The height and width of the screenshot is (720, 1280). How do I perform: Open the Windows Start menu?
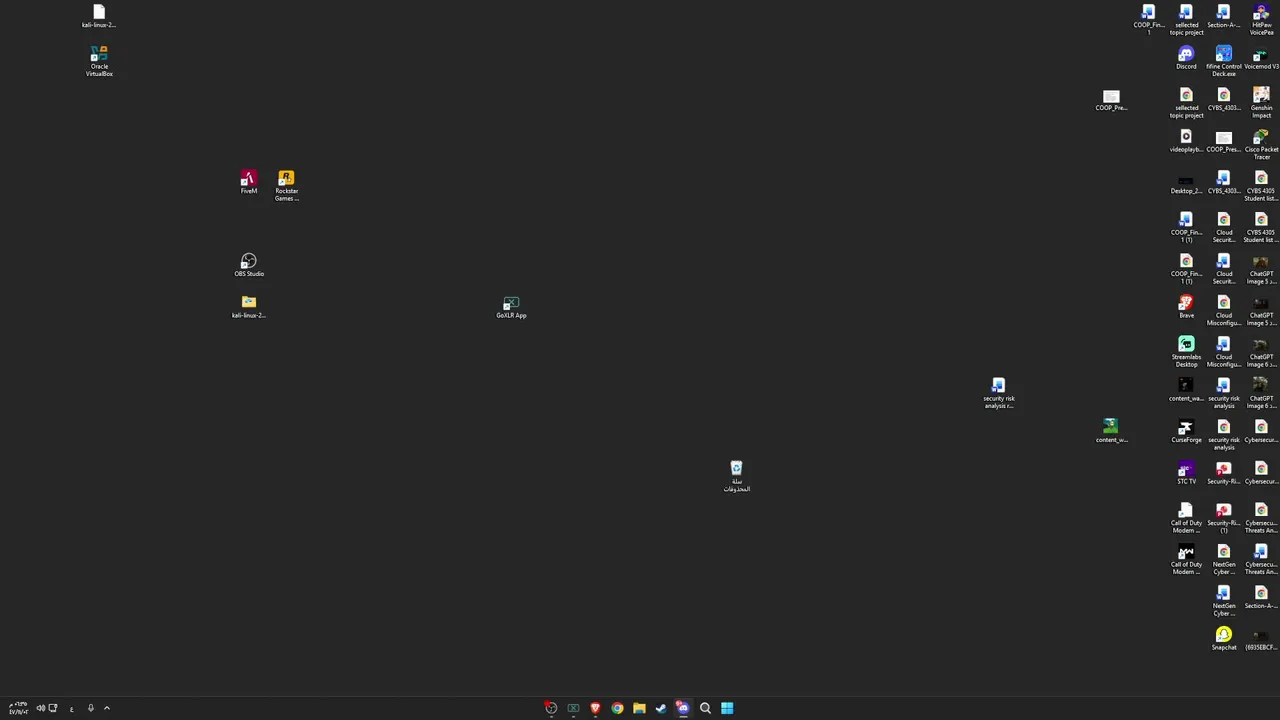tap(727, 708)
